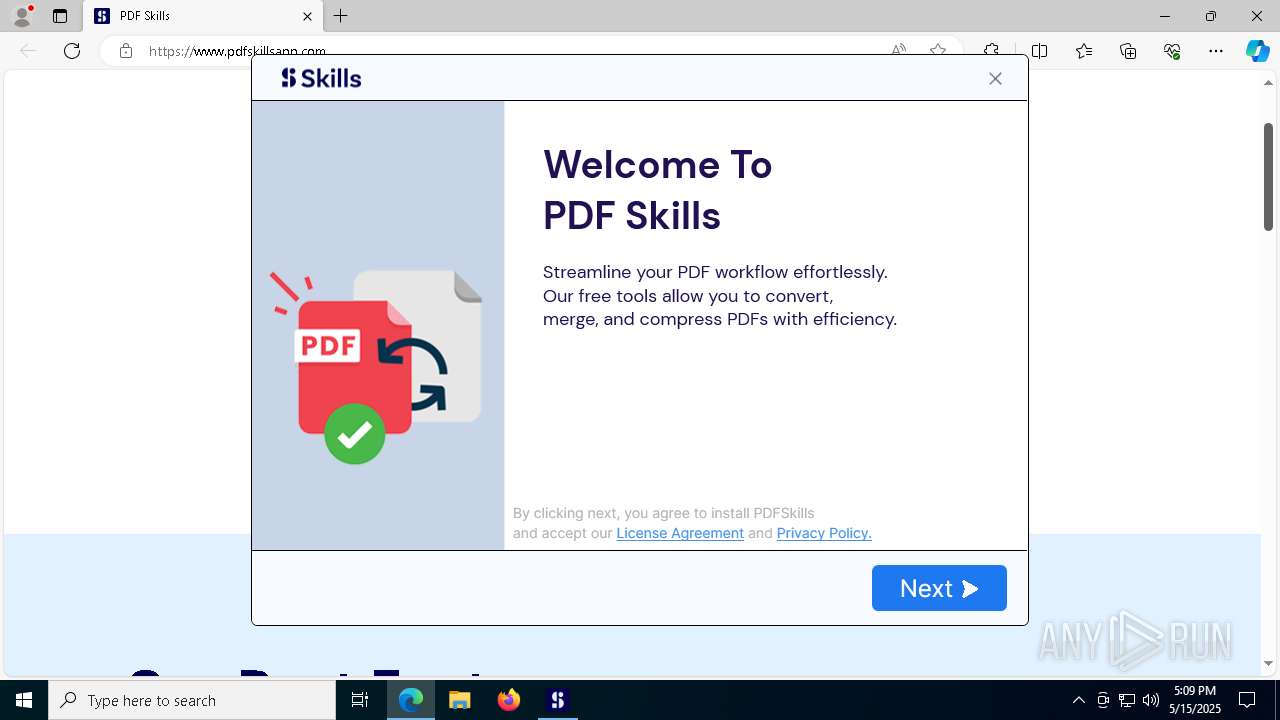This screenshot has height=720, width=1280.
Task: Open Browser essentials icon
Action: click(1172, 51)
